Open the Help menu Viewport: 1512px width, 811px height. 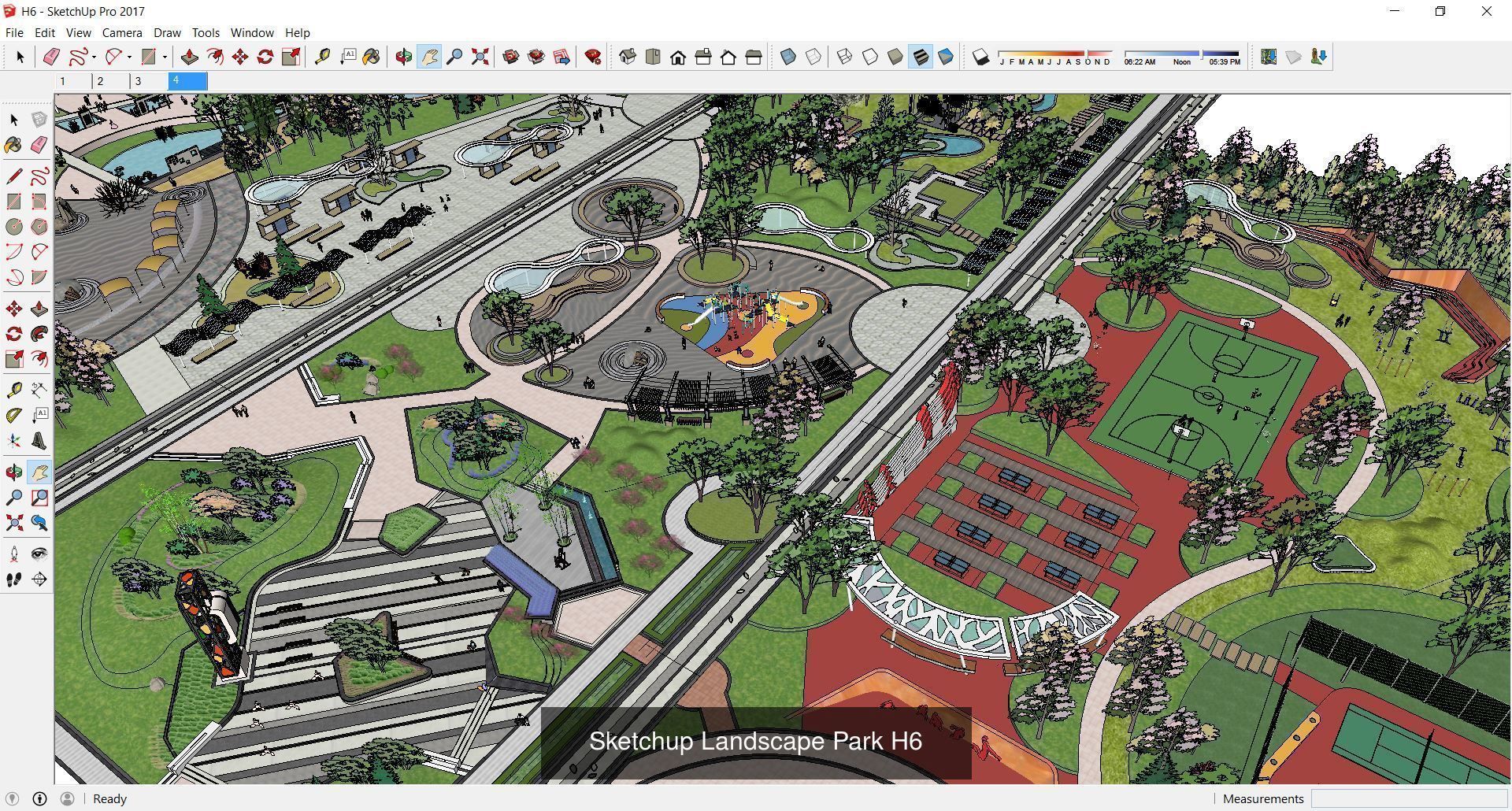(297, 32)
